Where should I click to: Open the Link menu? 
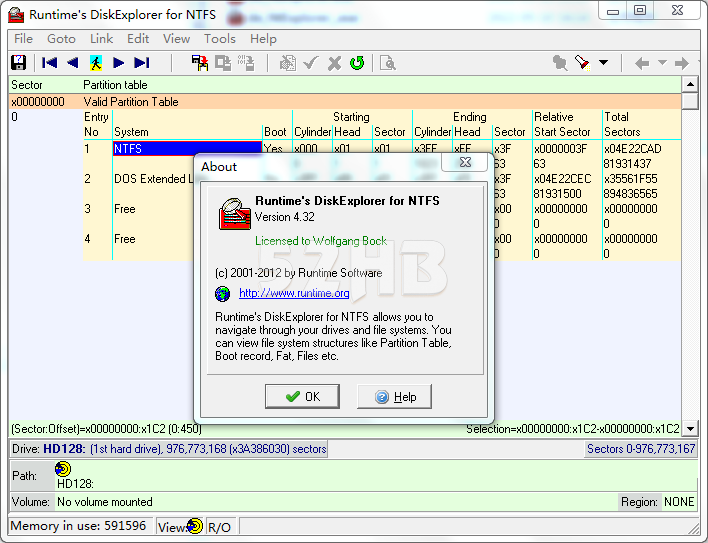pos(101,39)
